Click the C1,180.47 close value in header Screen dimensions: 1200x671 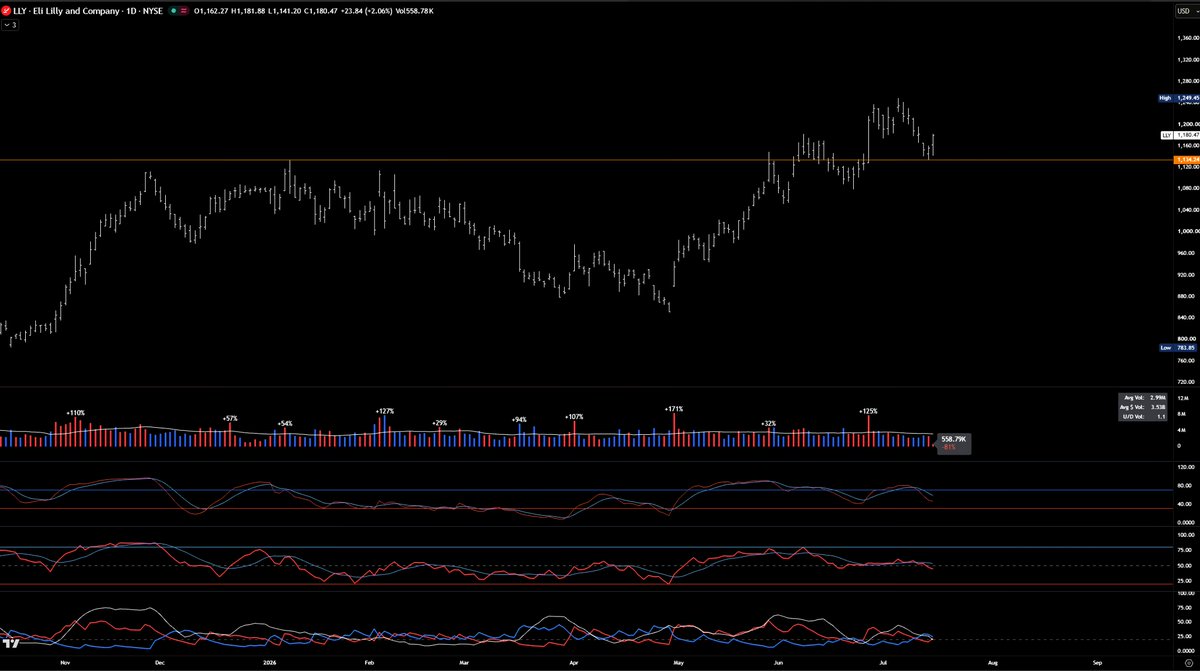pos(321,11)
